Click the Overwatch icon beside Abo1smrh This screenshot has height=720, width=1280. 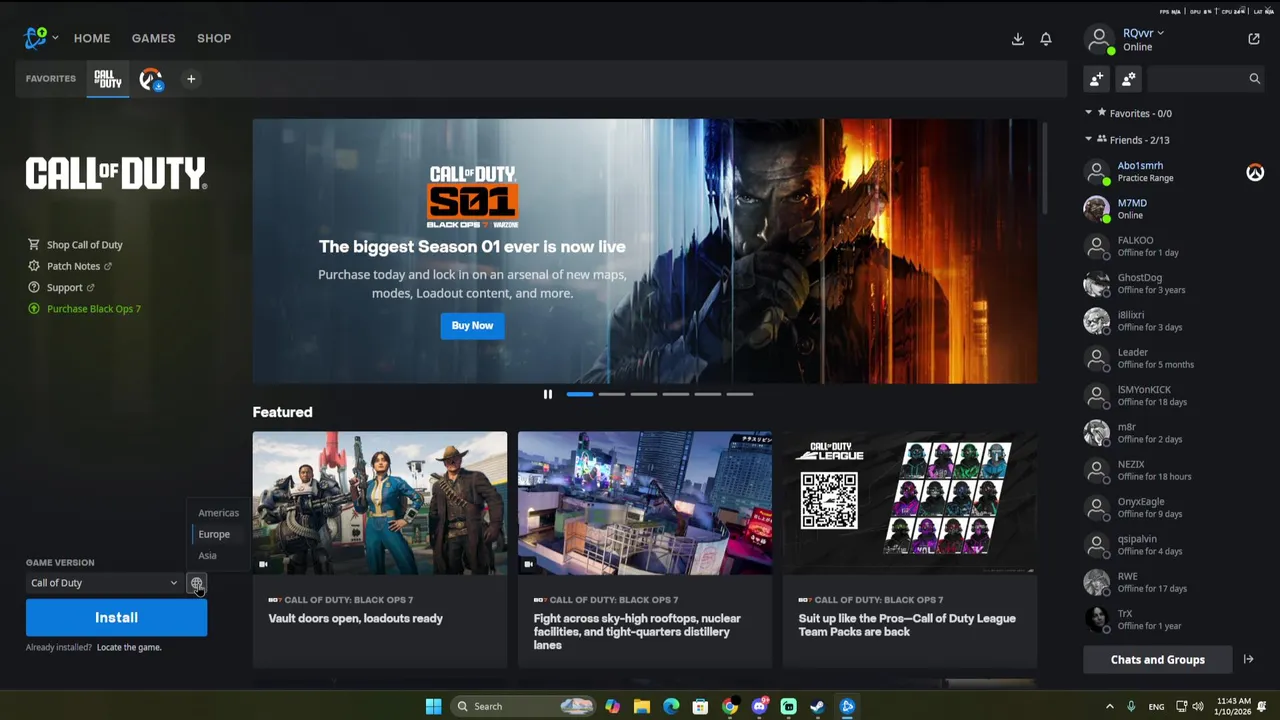pyautogui.click(x=1255, y=172)
